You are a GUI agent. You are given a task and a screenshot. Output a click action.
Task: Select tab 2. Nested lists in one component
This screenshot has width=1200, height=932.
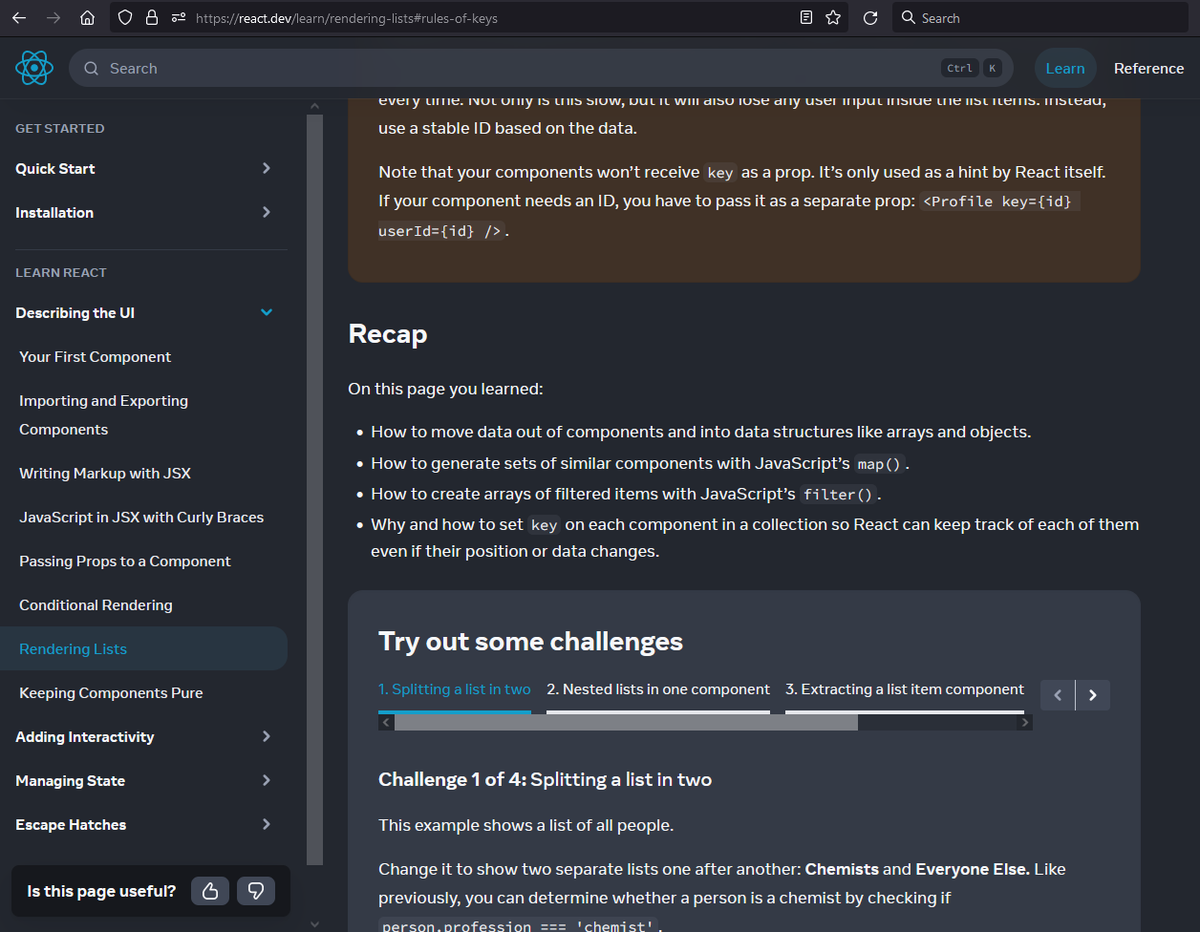click(x=658, y=689)
